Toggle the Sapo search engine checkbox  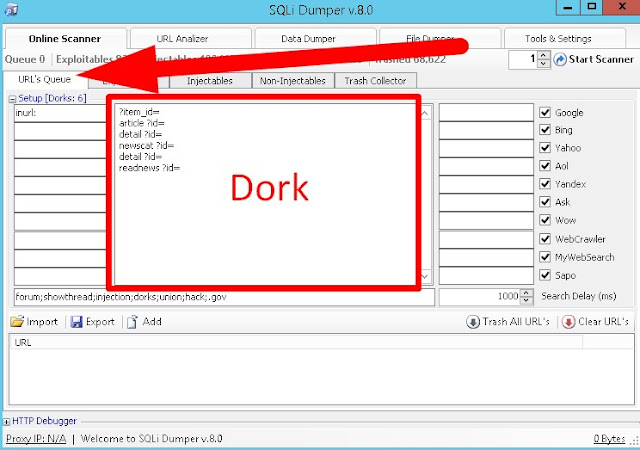tap(545, 275)
